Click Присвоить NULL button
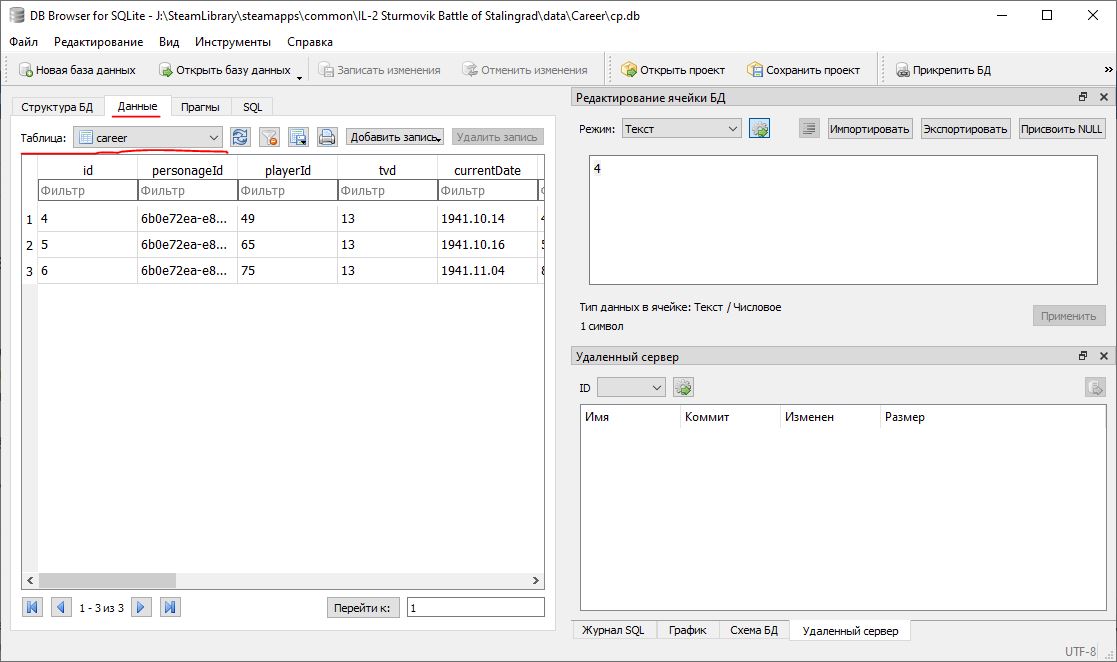 tap(1061, 129)
